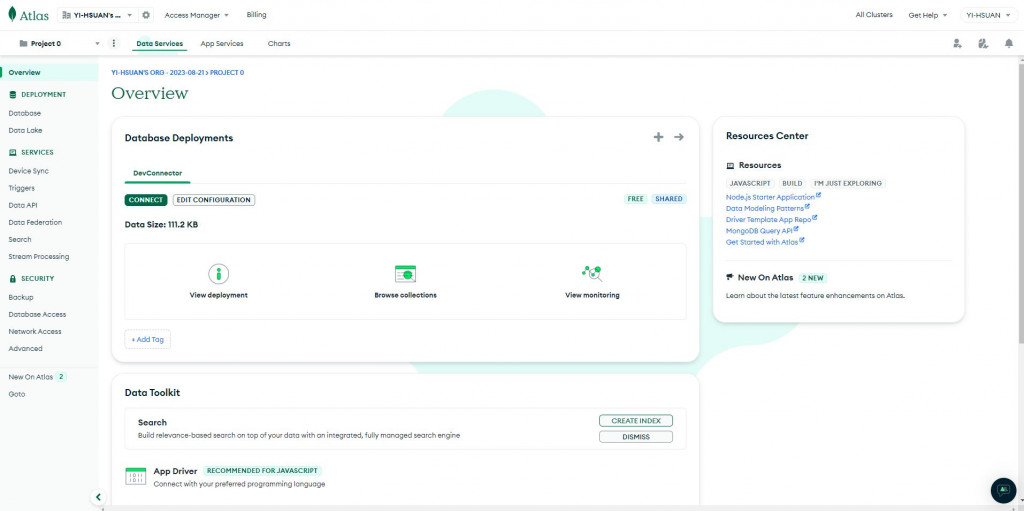Image resolution: width=1024 pixels, height=511 pixels.
Task: Open Network Access in the sidebar
Action: point(35,331)
